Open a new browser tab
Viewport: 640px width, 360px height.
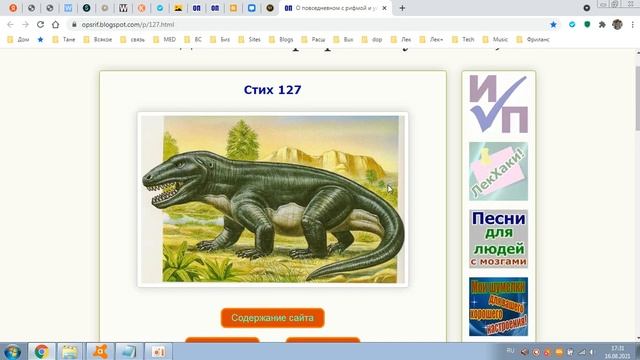pos(402,8)
